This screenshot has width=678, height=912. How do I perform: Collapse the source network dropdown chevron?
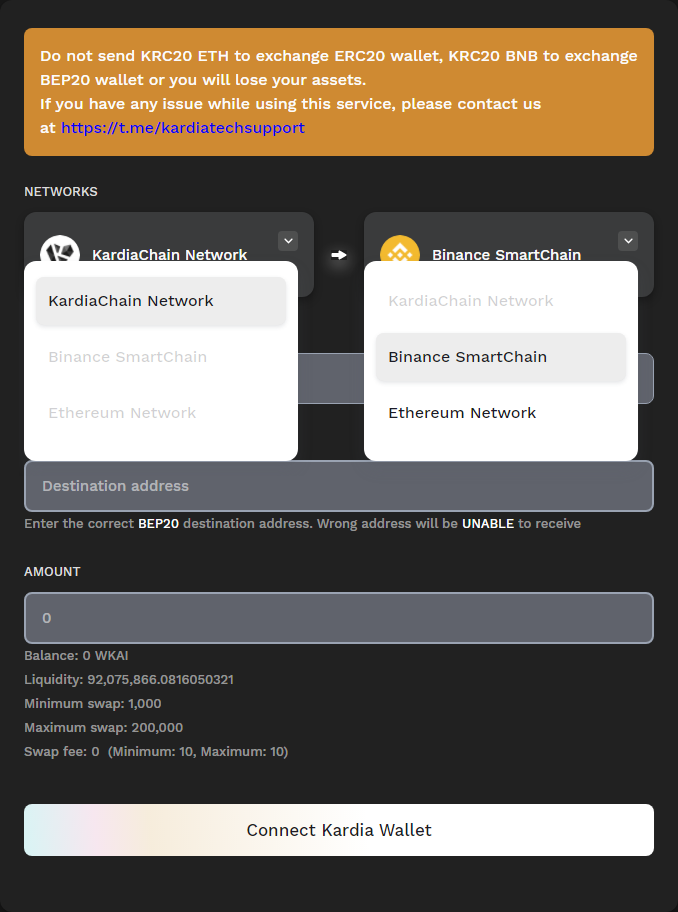pyautogui.click(x=288, y=241)
